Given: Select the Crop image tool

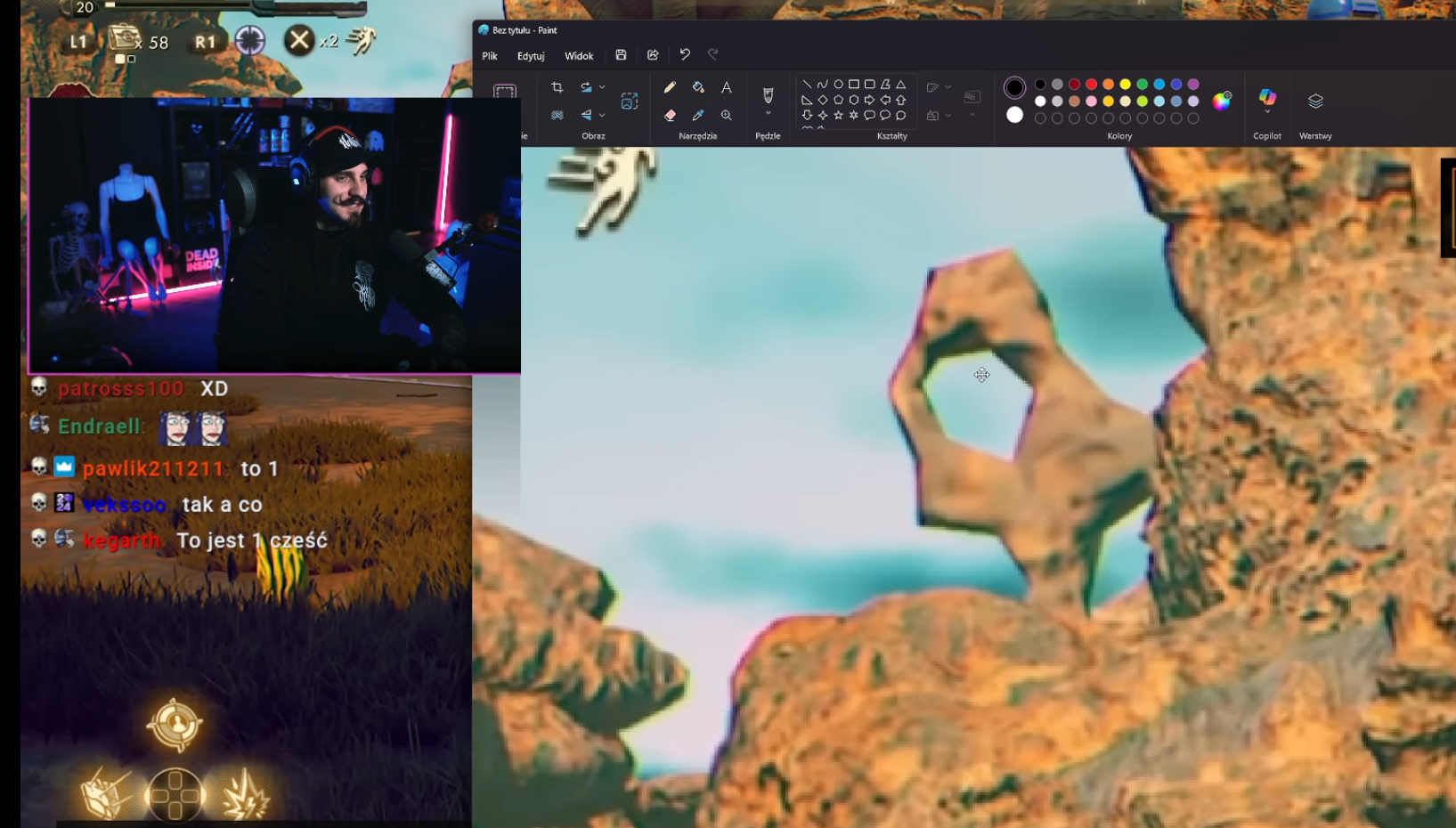Looking at the screenshot, I should (557, 87).
